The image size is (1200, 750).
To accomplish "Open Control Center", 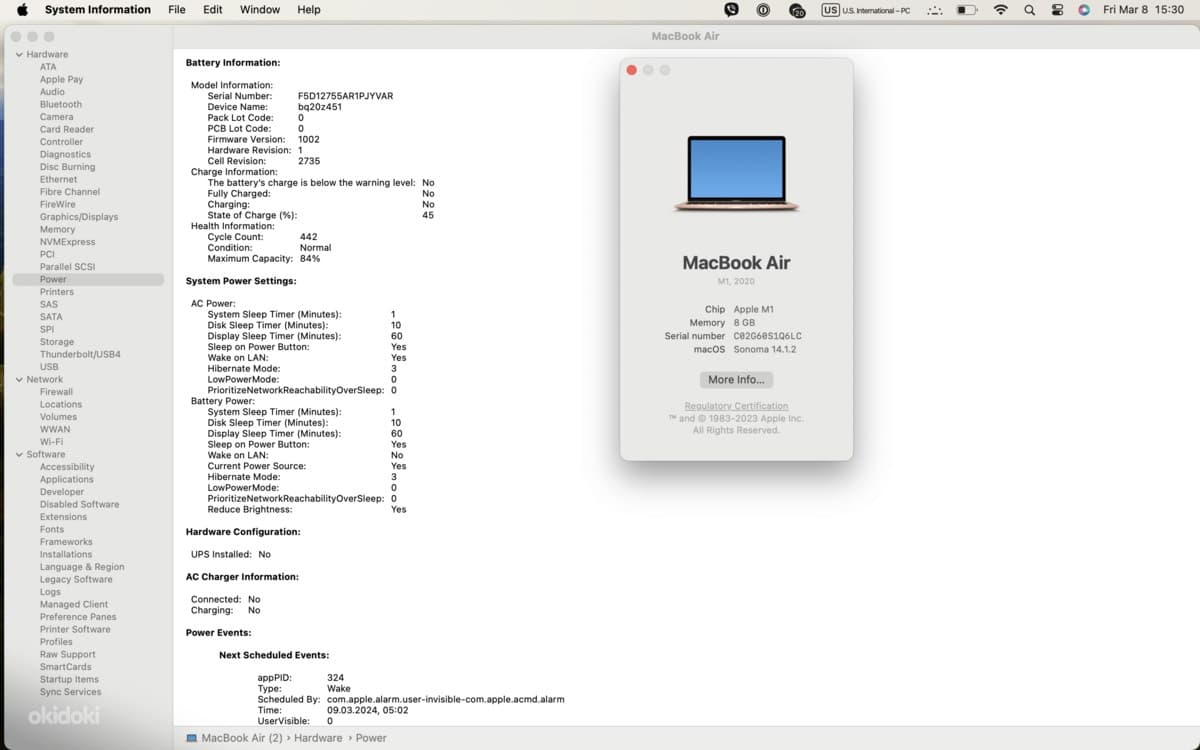I will tap(1057, 9).
